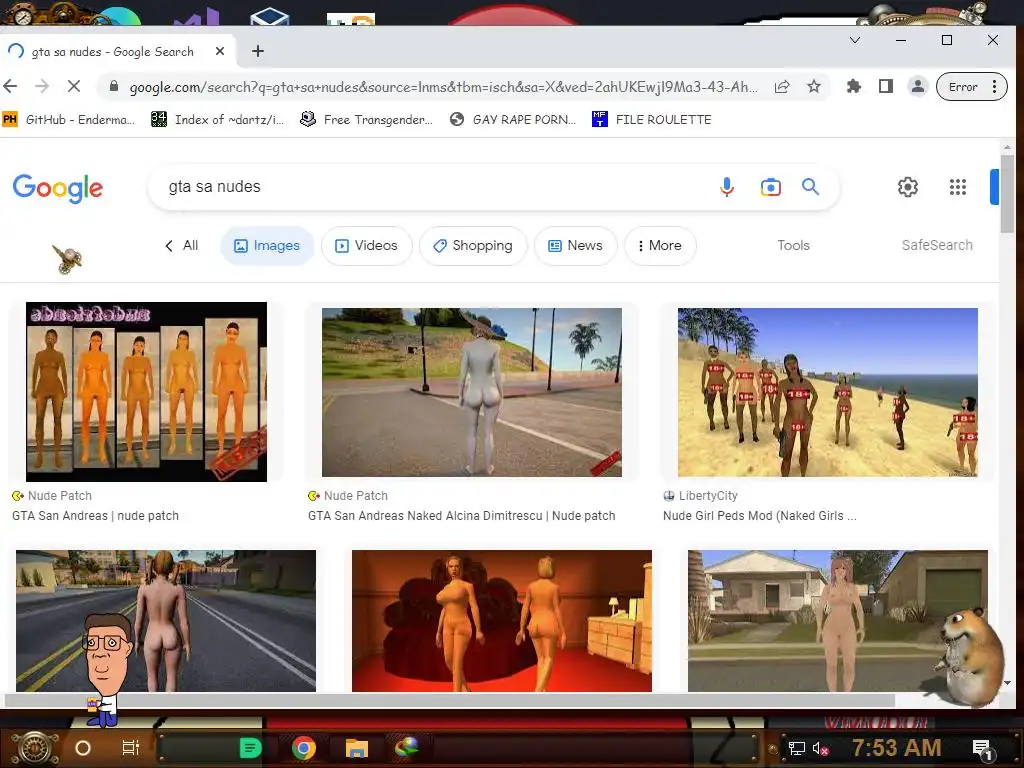Click the horizontal page scrollbar
1024x768 pixels.
click(449, 700)
